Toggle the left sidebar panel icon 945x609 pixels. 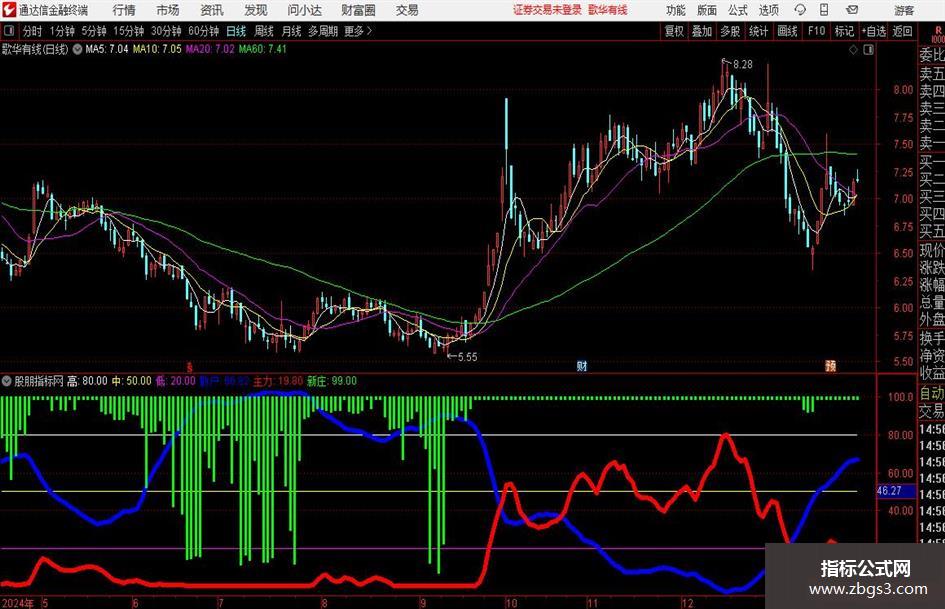click(x=9, y=31)
